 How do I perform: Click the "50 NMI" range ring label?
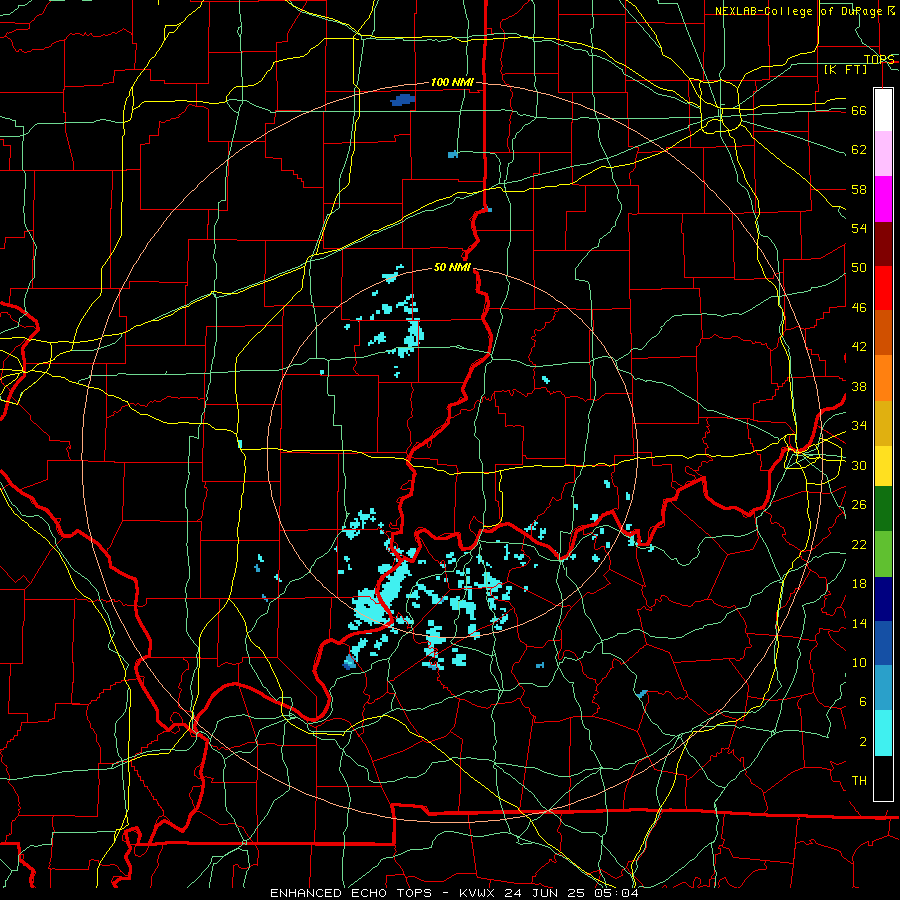(452, 267)
